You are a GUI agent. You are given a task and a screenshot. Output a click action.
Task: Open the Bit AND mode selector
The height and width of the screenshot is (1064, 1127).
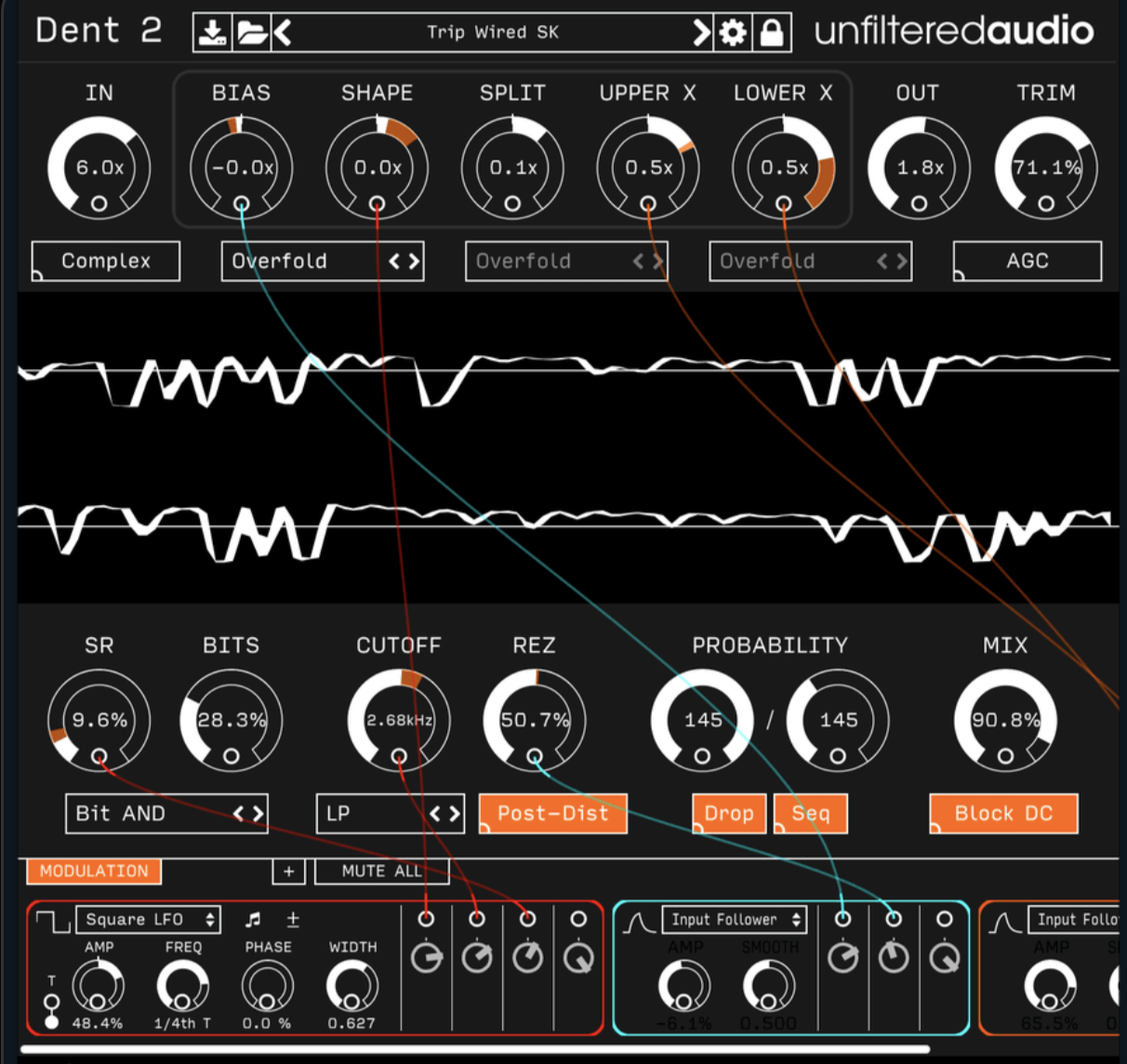[x=166, y=814]
